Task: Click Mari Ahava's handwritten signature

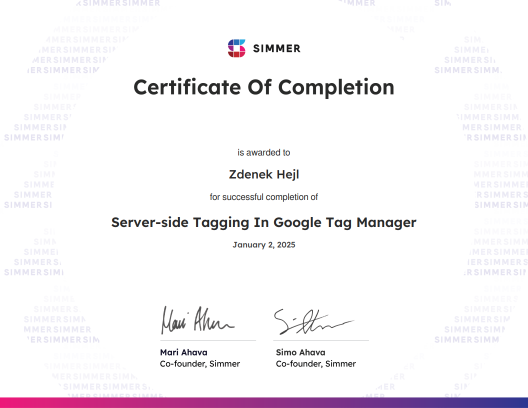Action: [198, 320]
